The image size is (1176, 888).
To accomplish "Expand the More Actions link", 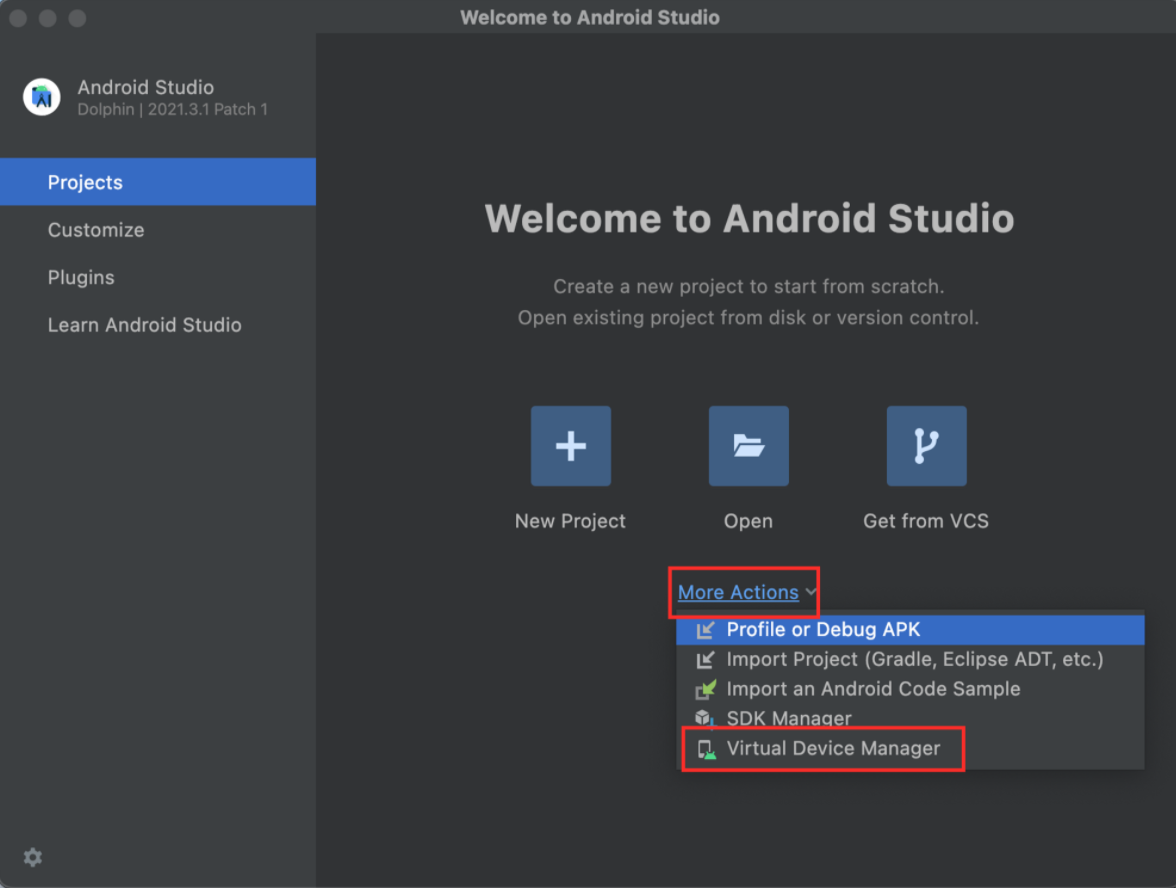I will [x=738, y=592].
